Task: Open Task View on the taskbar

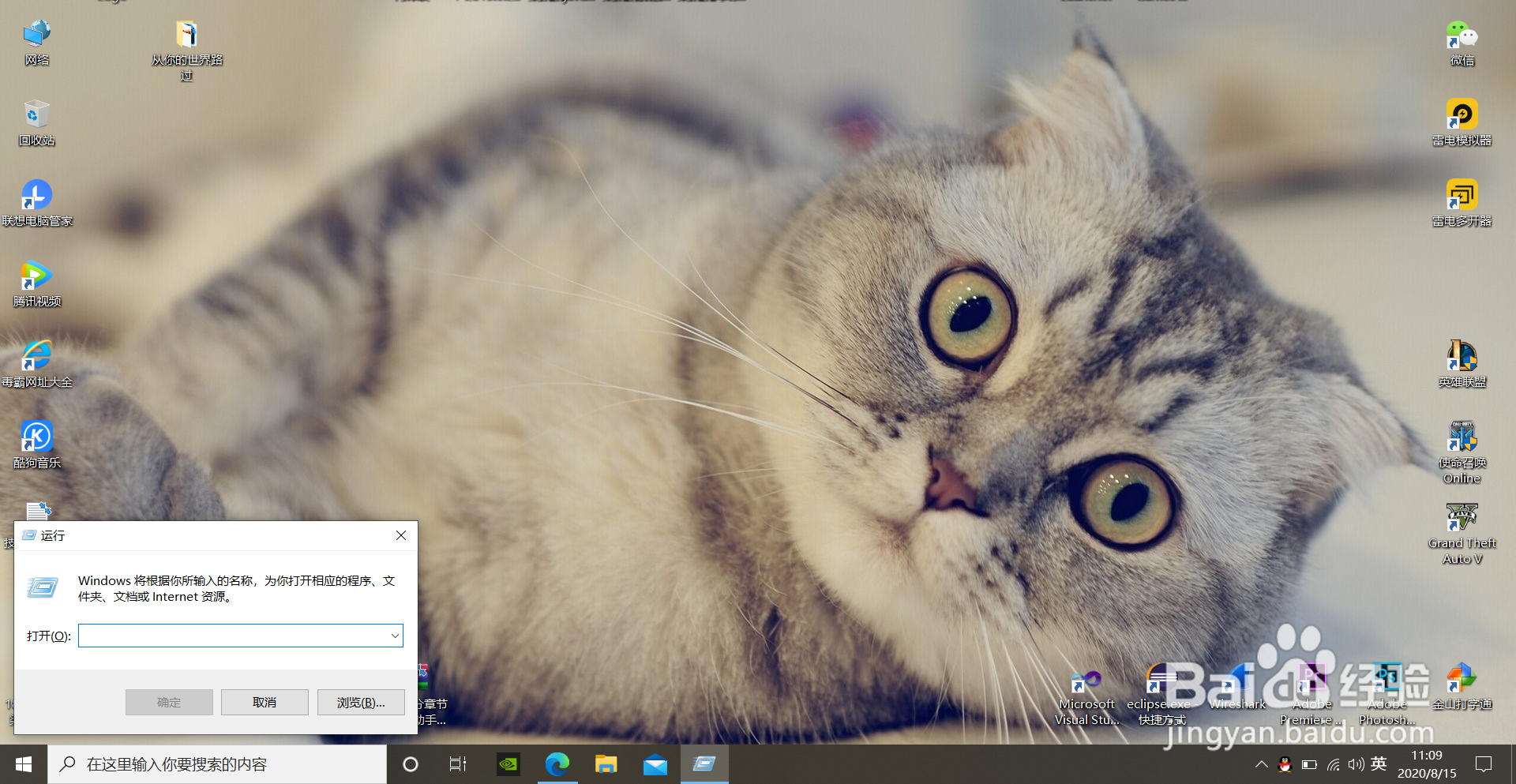Action: [458, 764]
